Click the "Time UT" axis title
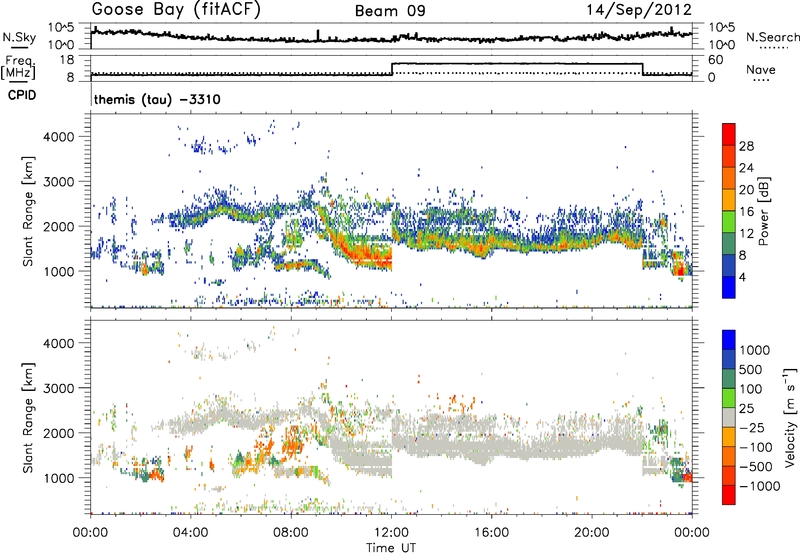The image size is (800, 554). (391, 548)
